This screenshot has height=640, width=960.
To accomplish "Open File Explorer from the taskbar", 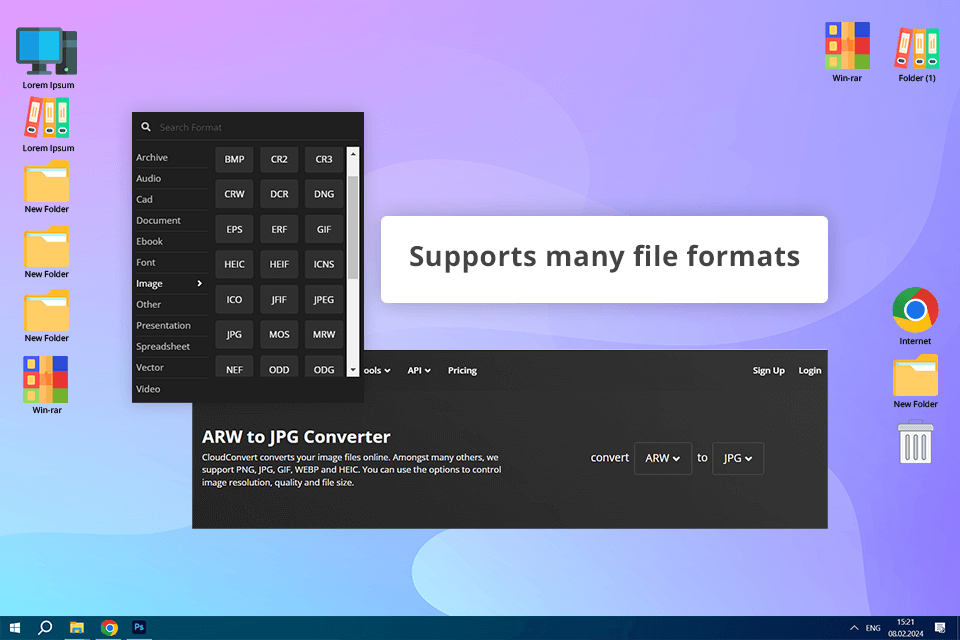I will (77, 628).
